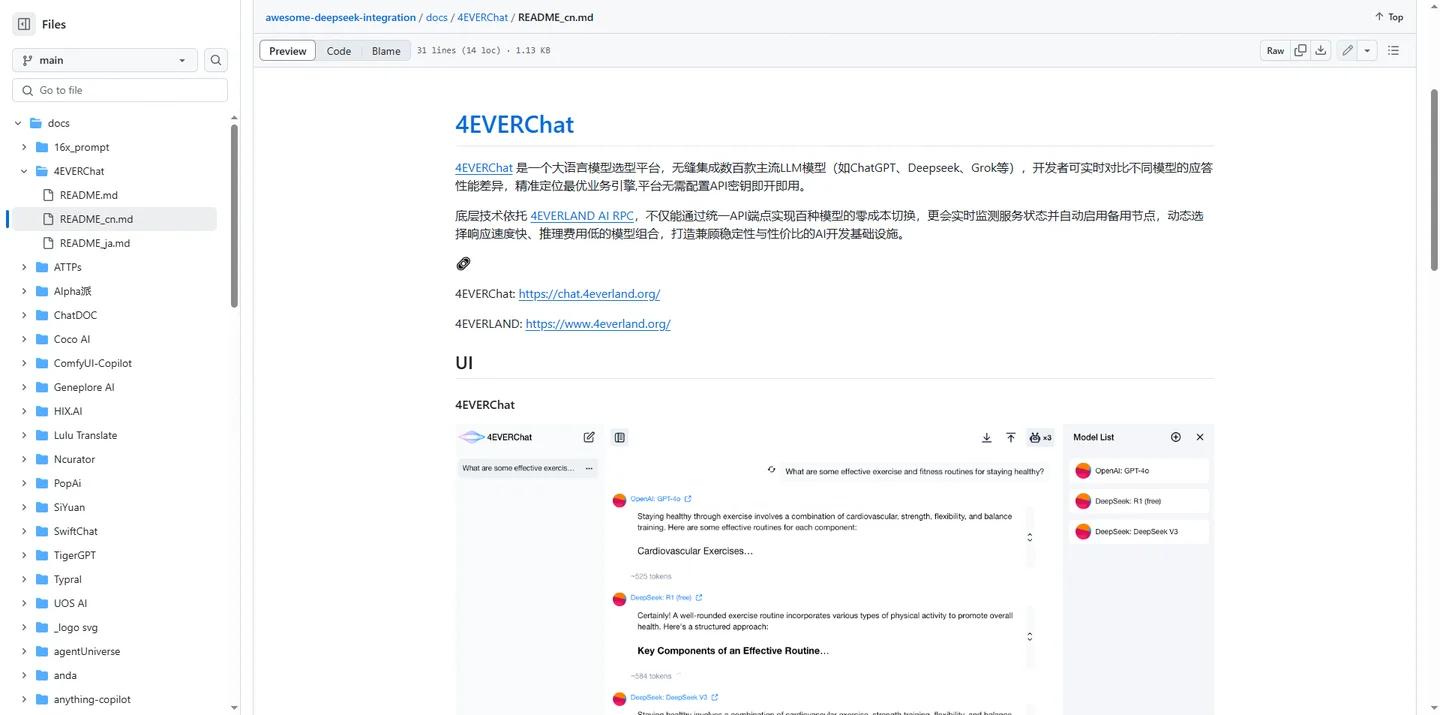The width and height of the screenshot is (1440, 715).
Task: Click the UI section heading
Action: coord(464,363)
